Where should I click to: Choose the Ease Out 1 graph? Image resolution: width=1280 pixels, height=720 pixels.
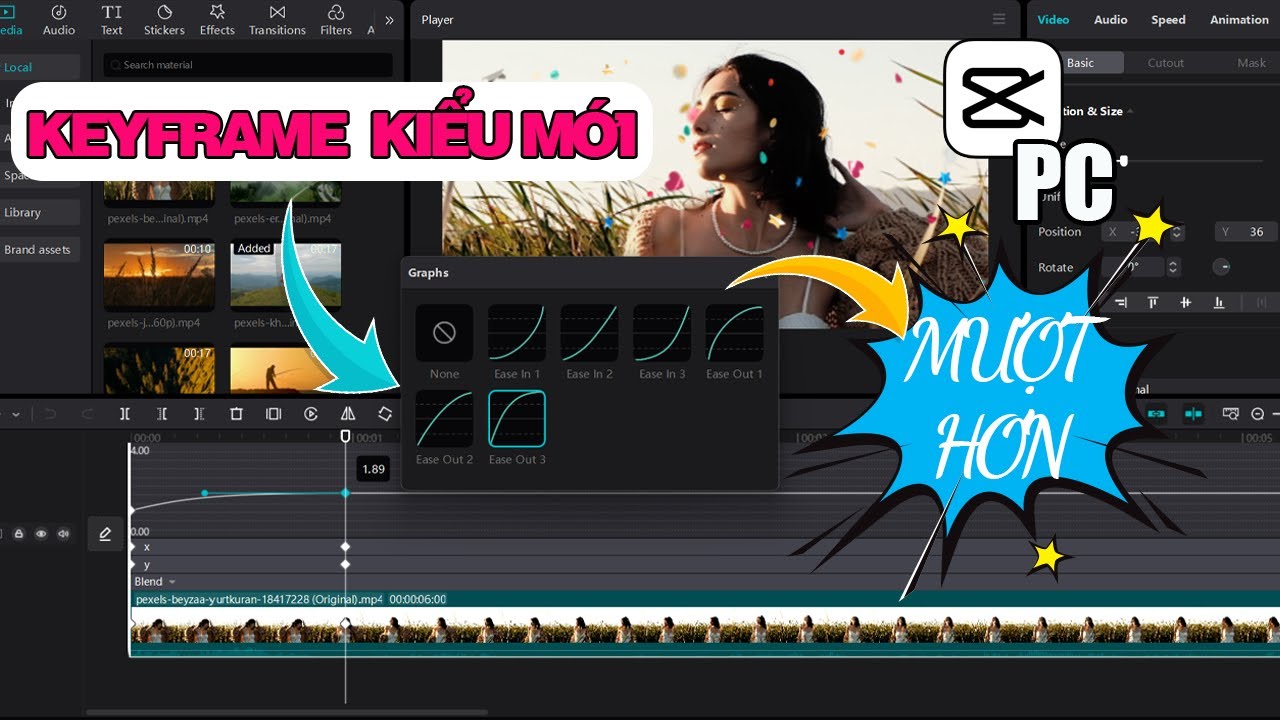pyautogui.click(x=734, y=333)
